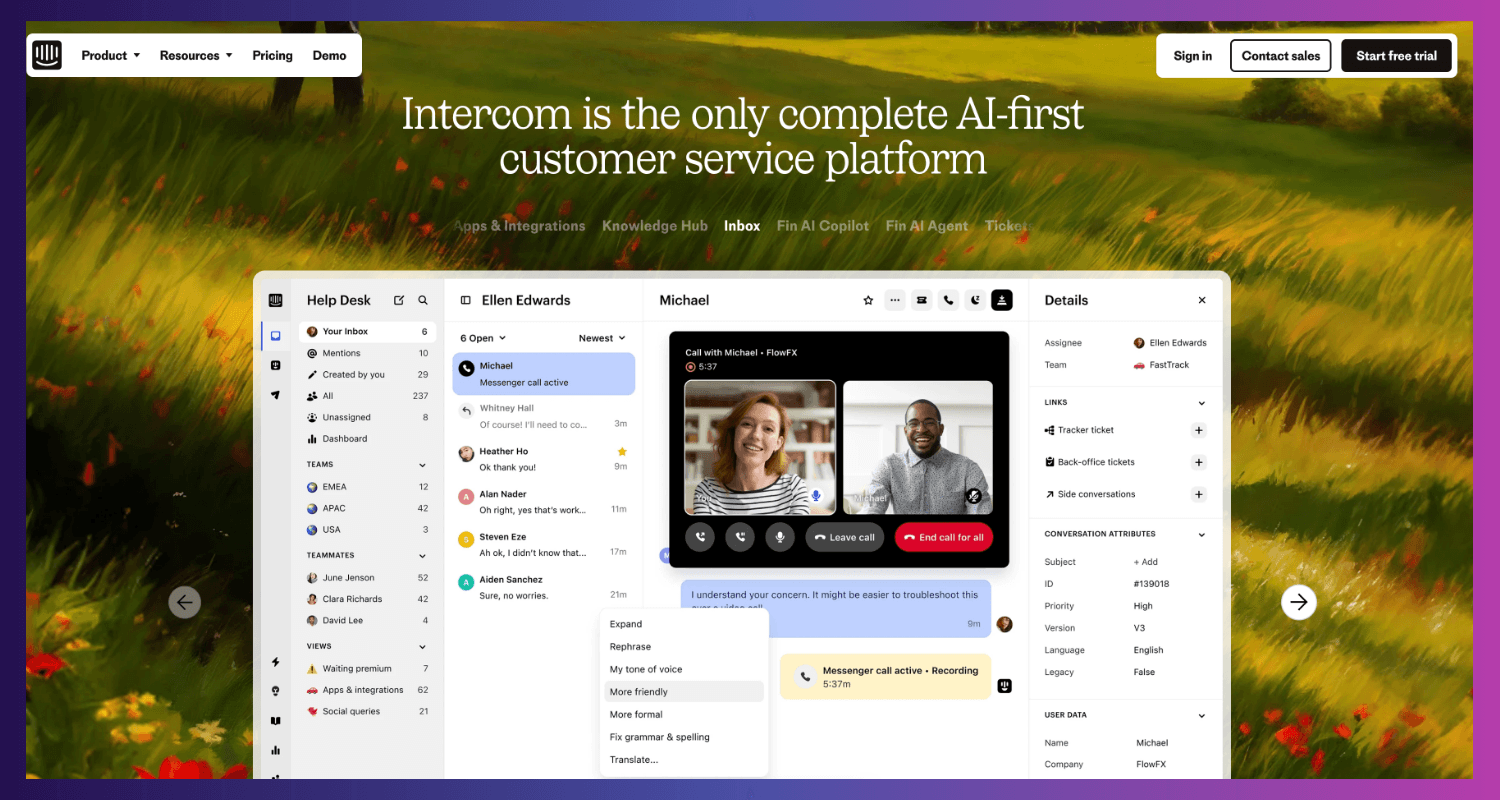Screen dimensions: 1500x800
Task: Click the lightning bolt automation icon
Action: click(275, 662)
